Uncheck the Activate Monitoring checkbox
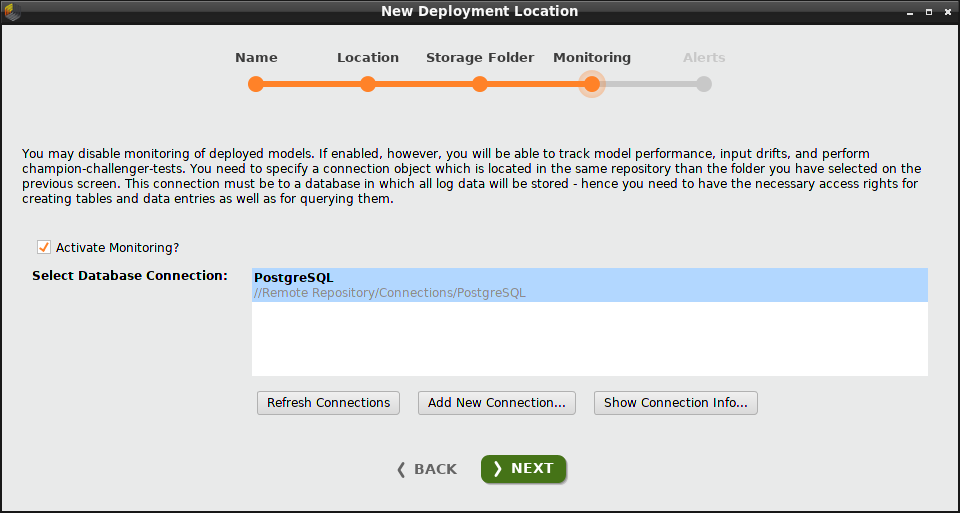960x513 pixels. coord(44,247)
